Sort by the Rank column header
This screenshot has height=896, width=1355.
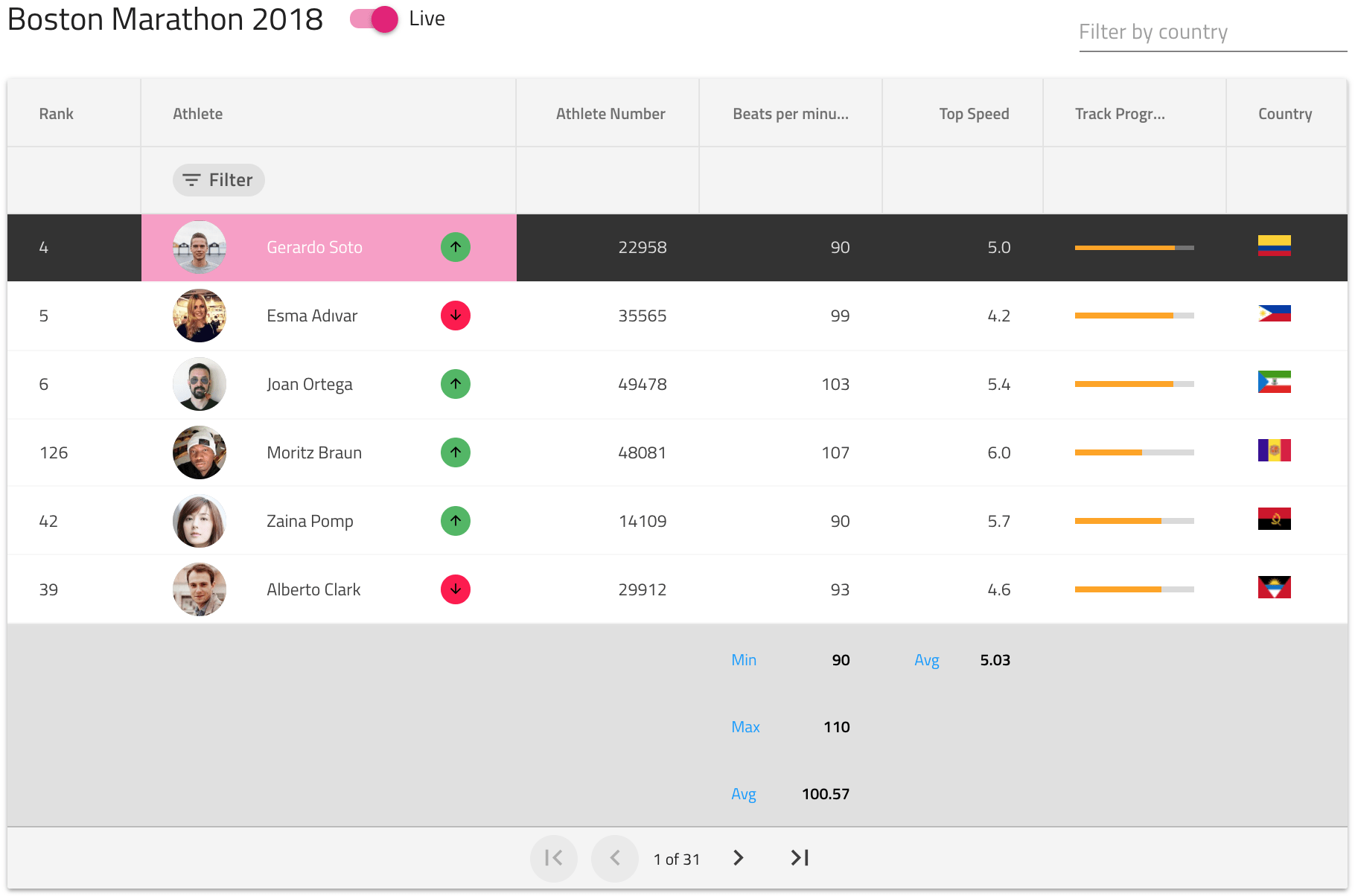click(57, 114)
